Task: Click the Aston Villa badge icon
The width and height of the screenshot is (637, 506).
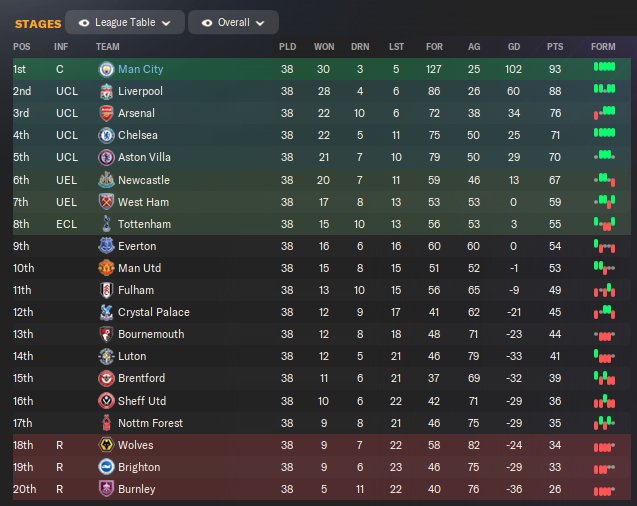Action: 106,158
